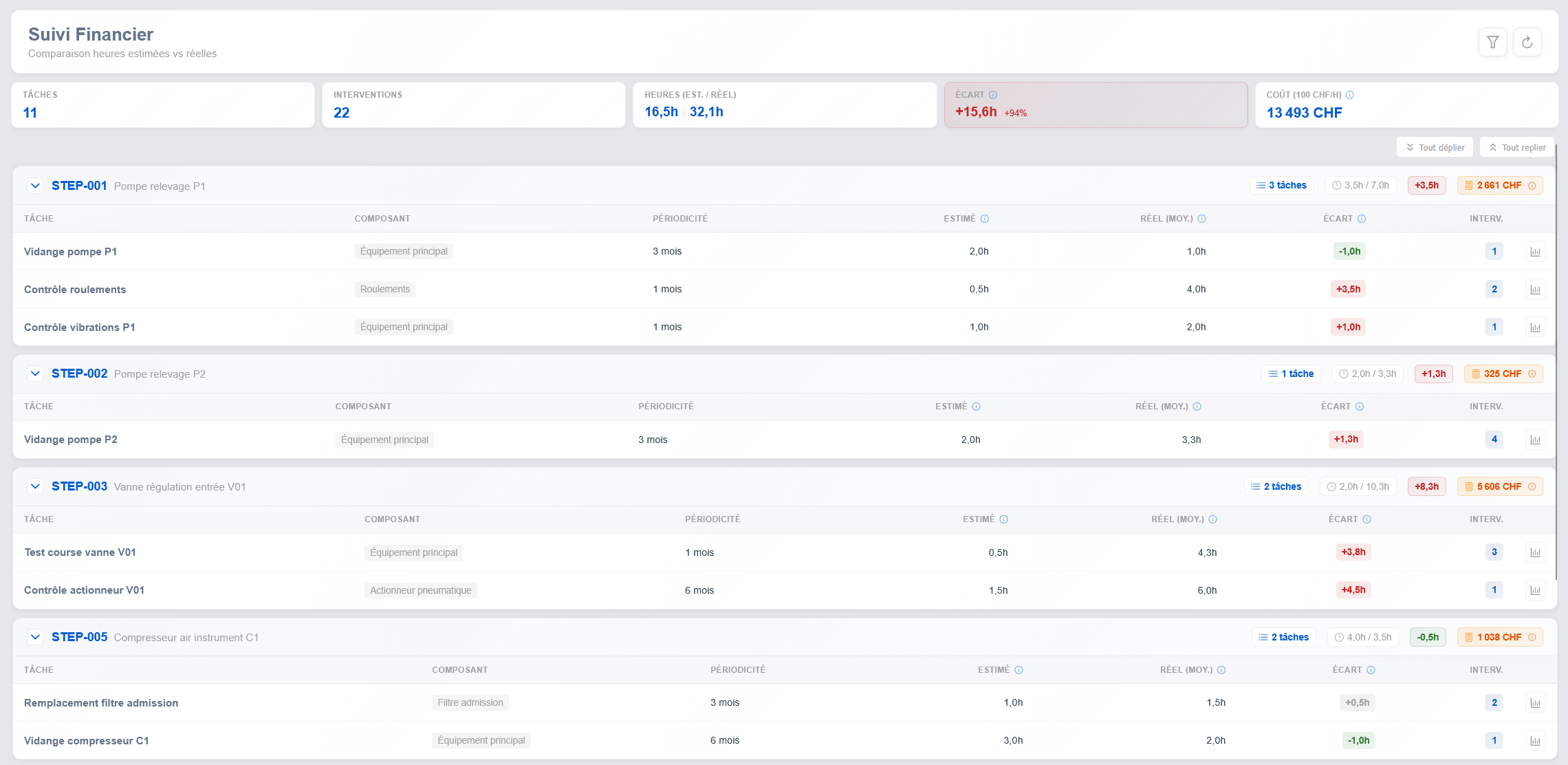Click info icon next to ÉCART summary card
This screenshot has width=1568, height=765.
[992, 95]
